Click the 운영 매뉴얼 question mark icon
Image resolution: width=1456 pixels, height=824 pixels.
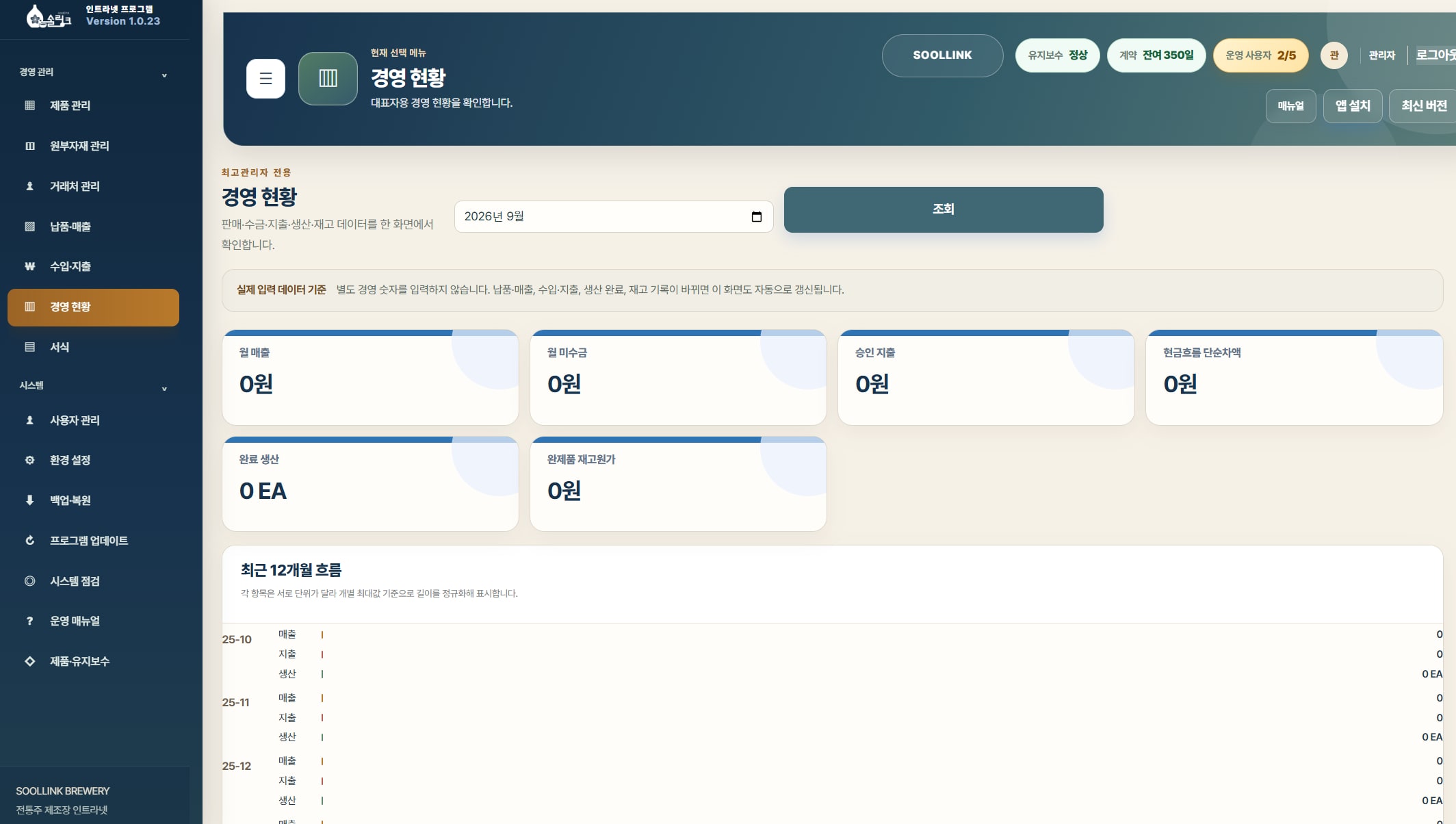(x=29, y=621)
